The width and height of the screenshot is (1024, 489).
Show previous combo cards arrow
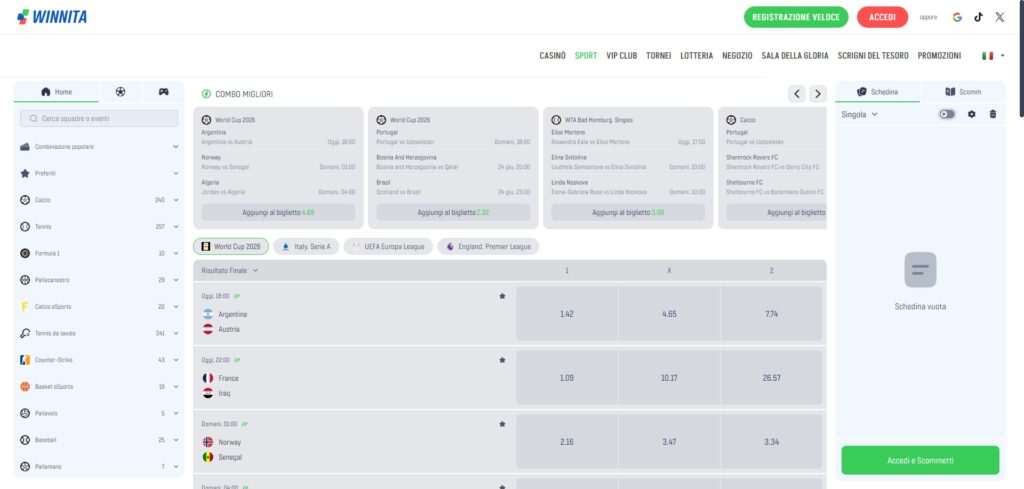(796, 94)
